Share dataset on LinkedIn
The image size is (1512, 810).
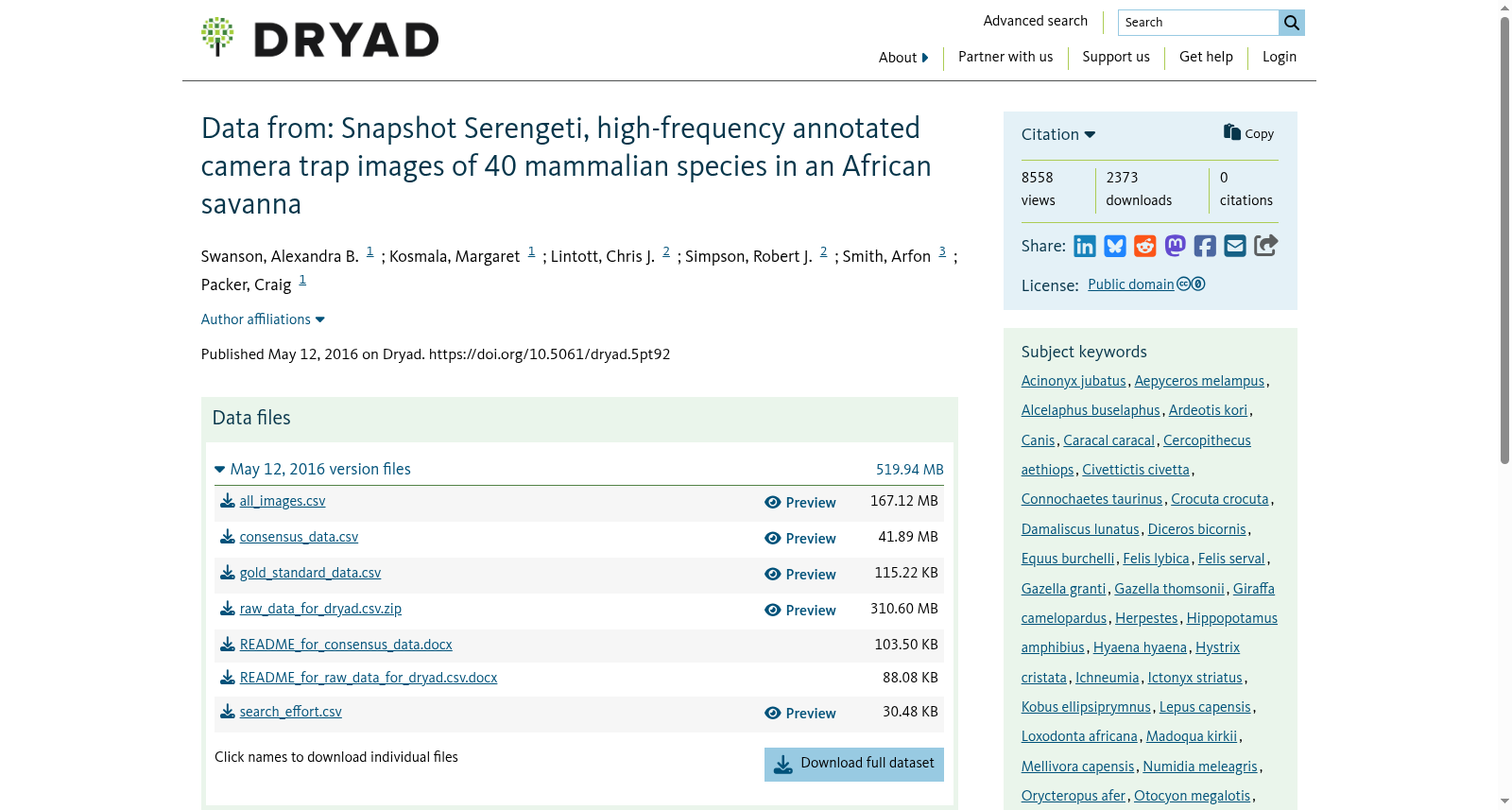click(1085, 247)
